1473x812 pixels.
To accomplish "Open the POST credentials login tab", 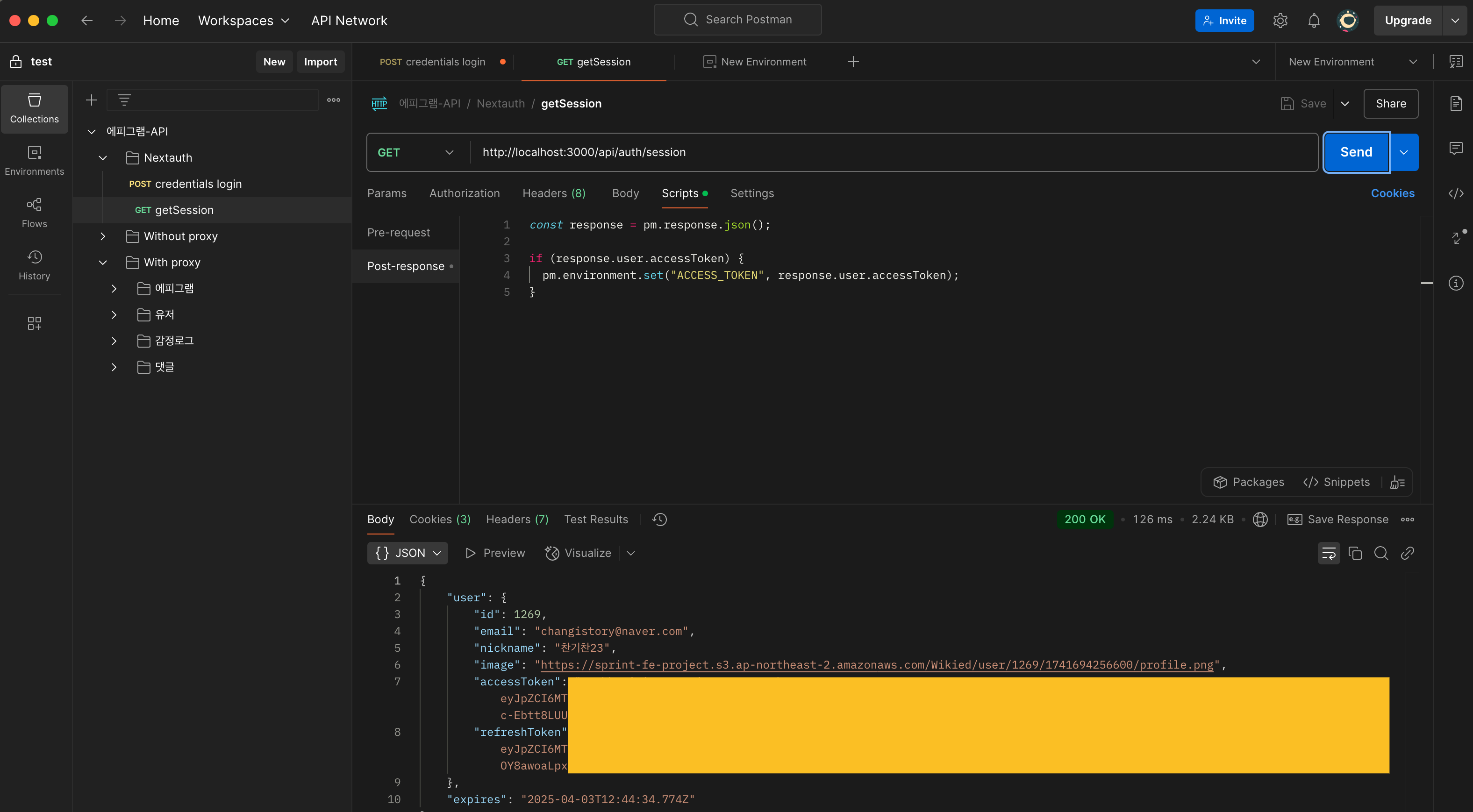I will coord(432,62).
